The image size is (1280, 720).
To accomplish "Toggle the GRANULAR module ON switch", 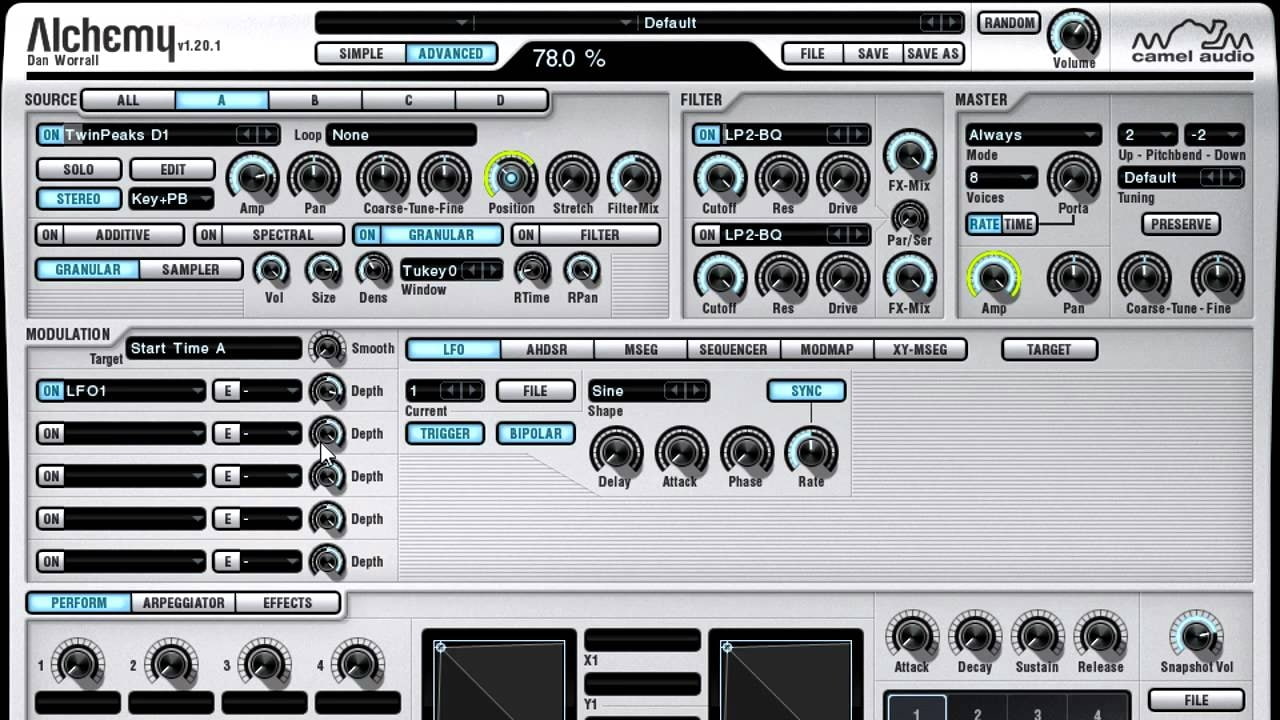I will pos(367,235).
